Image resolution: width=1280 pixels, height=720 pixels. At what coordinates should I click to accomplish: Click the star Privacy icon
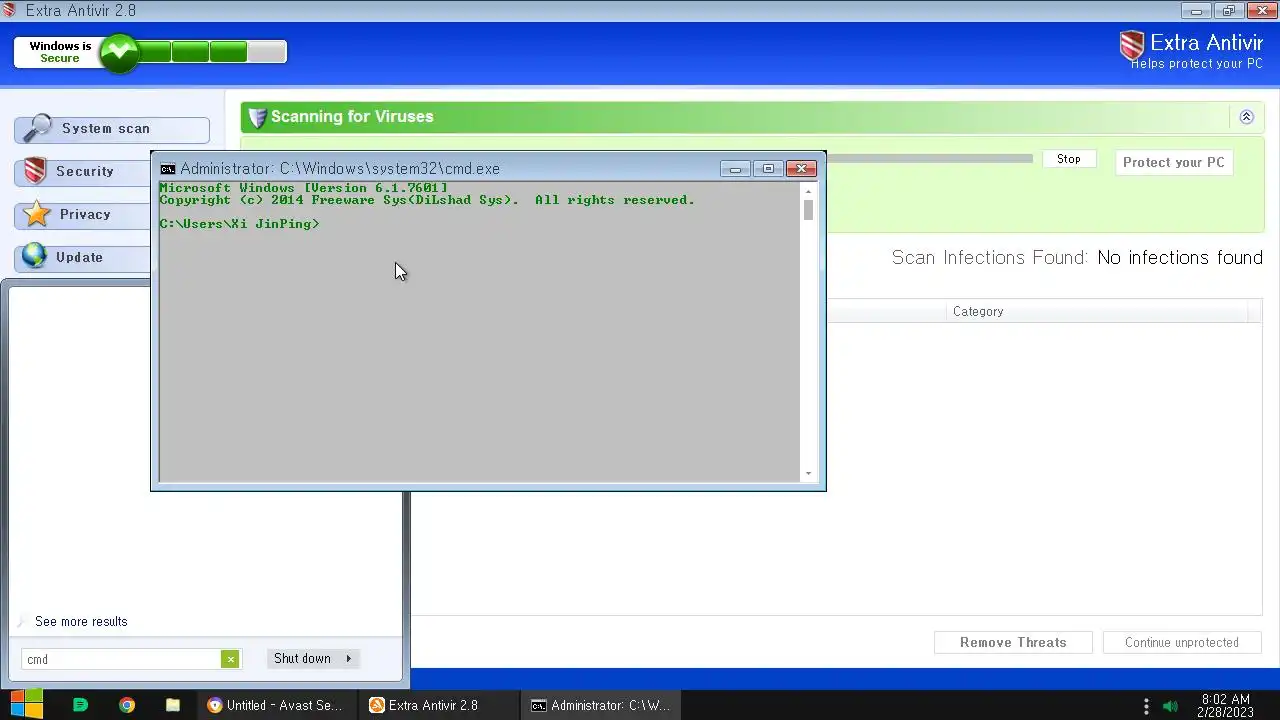coord(37,214)
